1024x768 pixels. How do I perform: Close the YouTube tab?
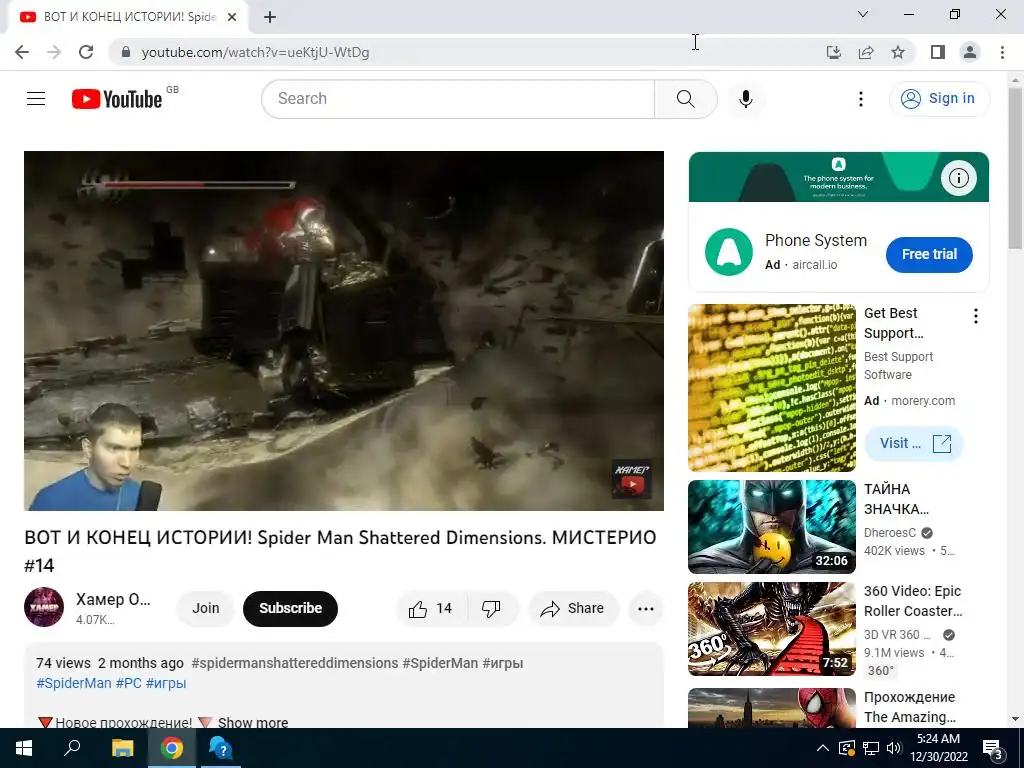pyautogui.click(x=232, y=17)
